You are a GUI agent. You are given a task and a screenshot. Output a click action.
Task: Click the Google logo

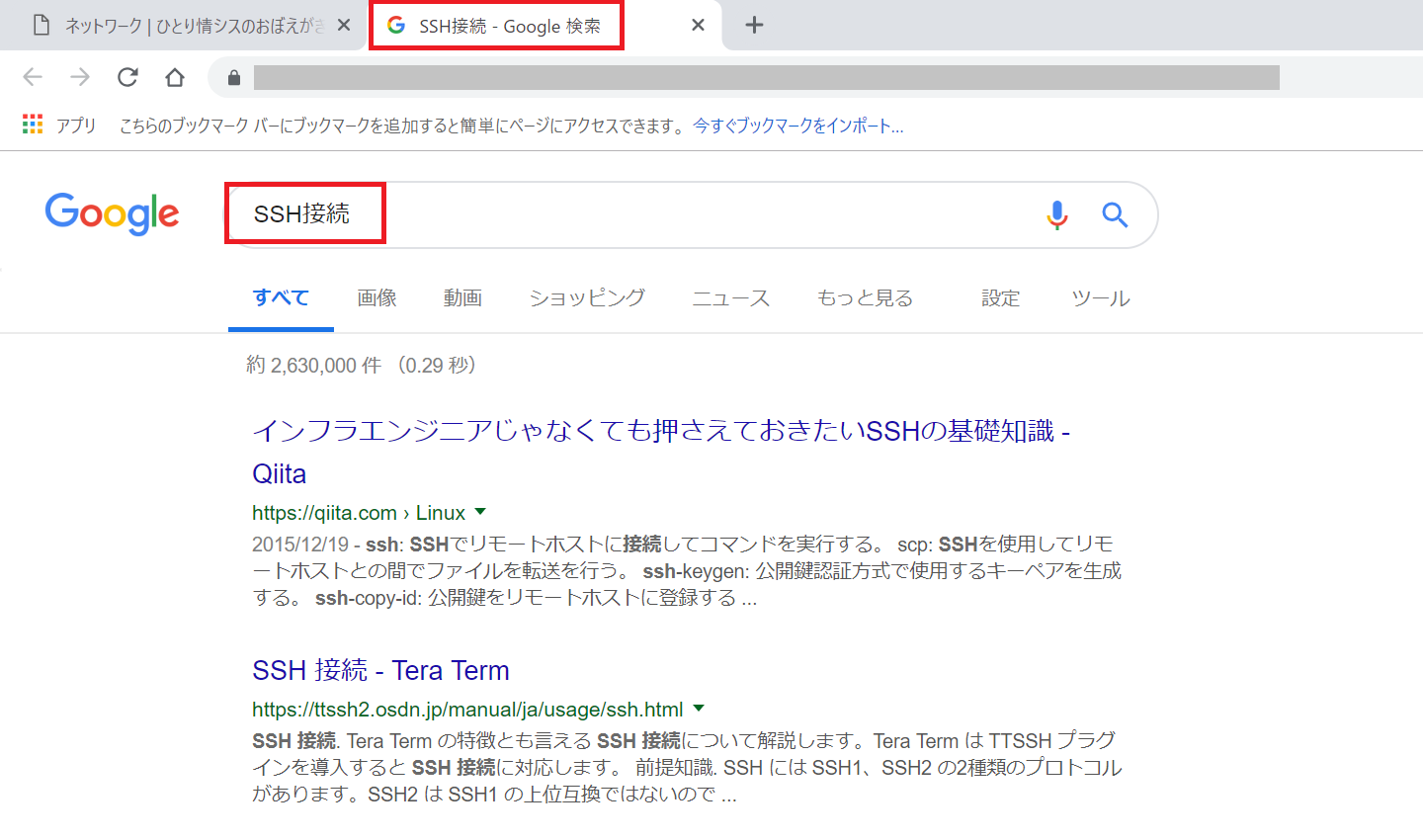point(112,213)
